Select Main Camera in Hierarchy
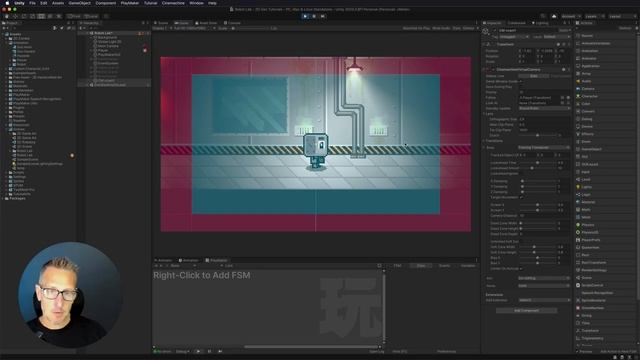Image resolution: width=640 pixels, height=360 pixels. (x=108, y=46)
